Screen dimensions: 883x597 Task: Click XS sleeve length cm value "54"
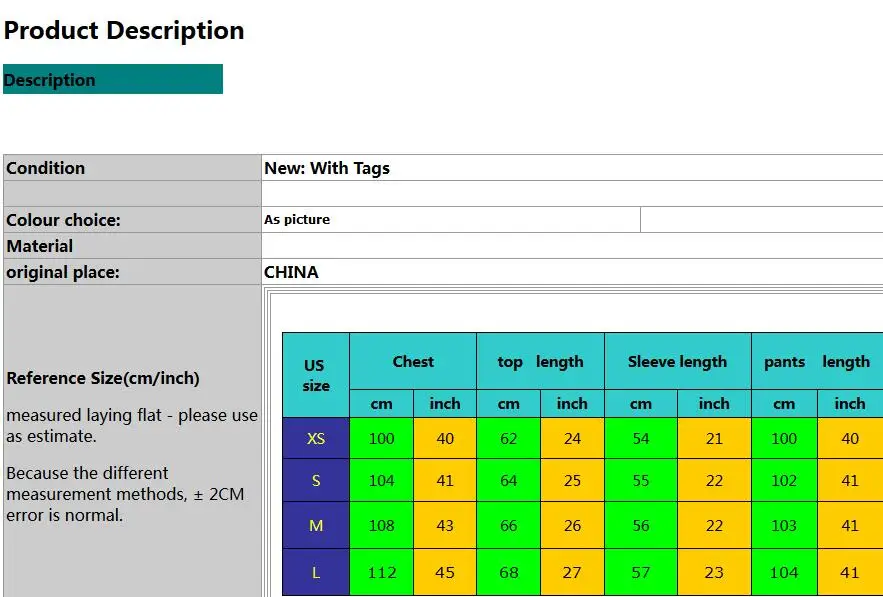coord(641,438)
